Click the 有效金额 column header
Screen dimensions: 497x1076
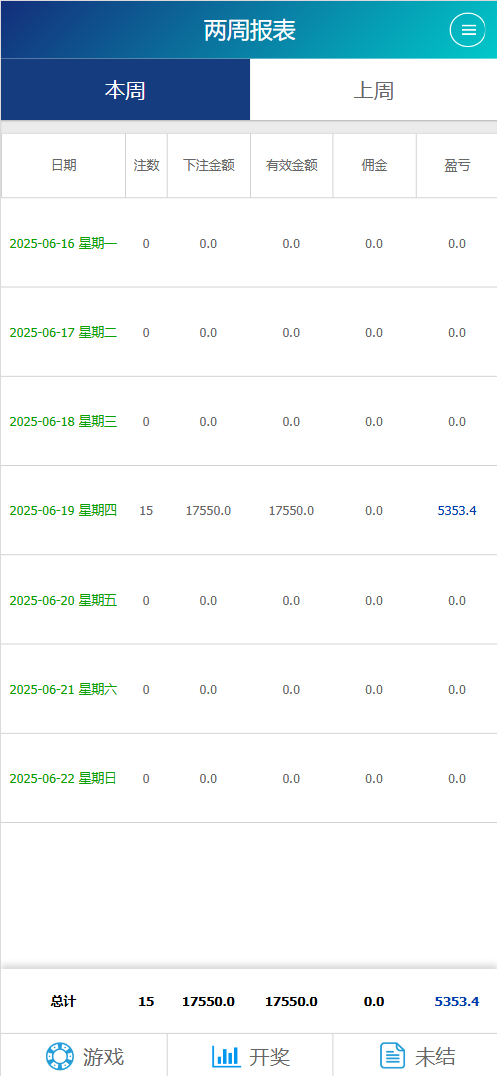point(292,165)
